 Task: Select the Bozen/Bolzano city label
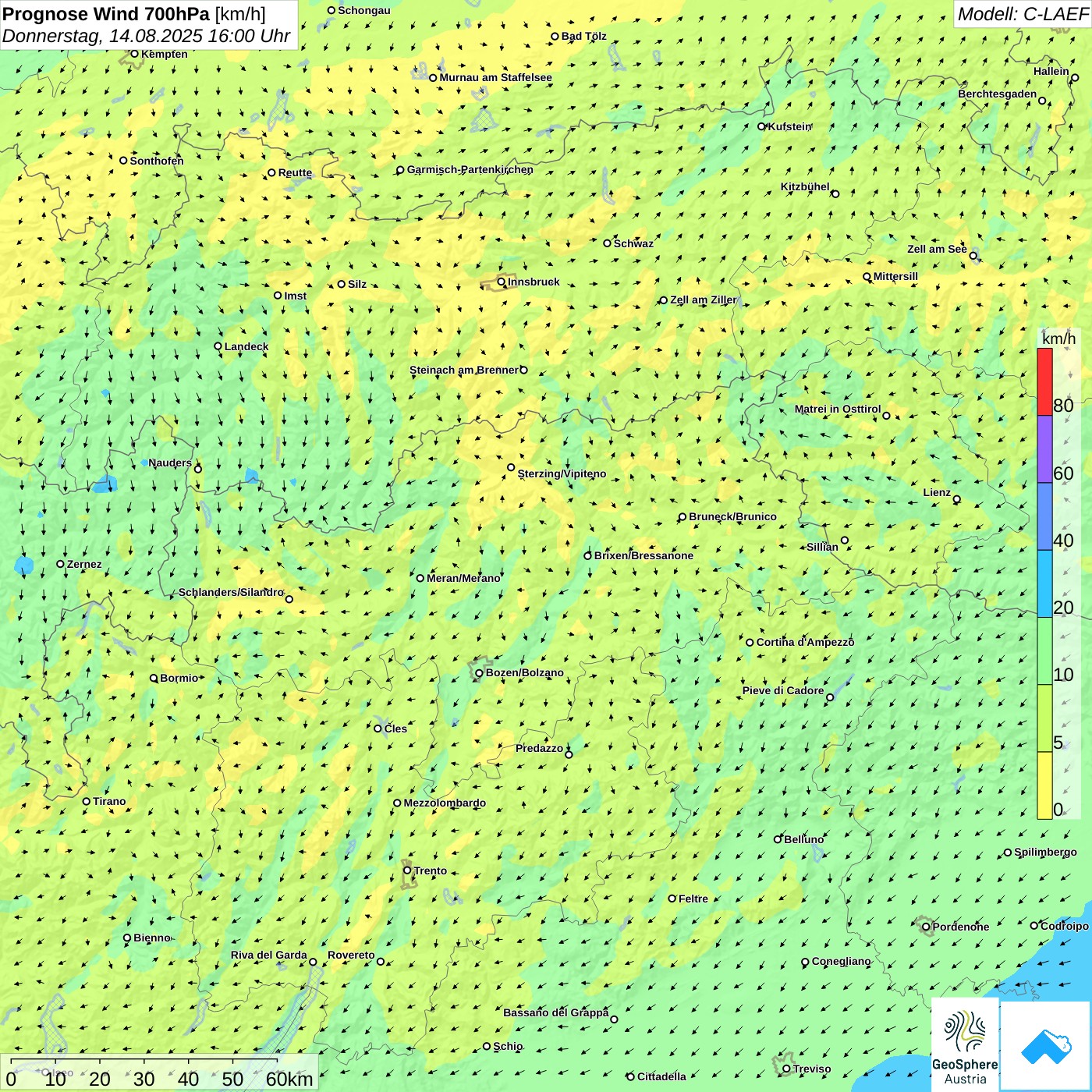(x=524, y=672)
